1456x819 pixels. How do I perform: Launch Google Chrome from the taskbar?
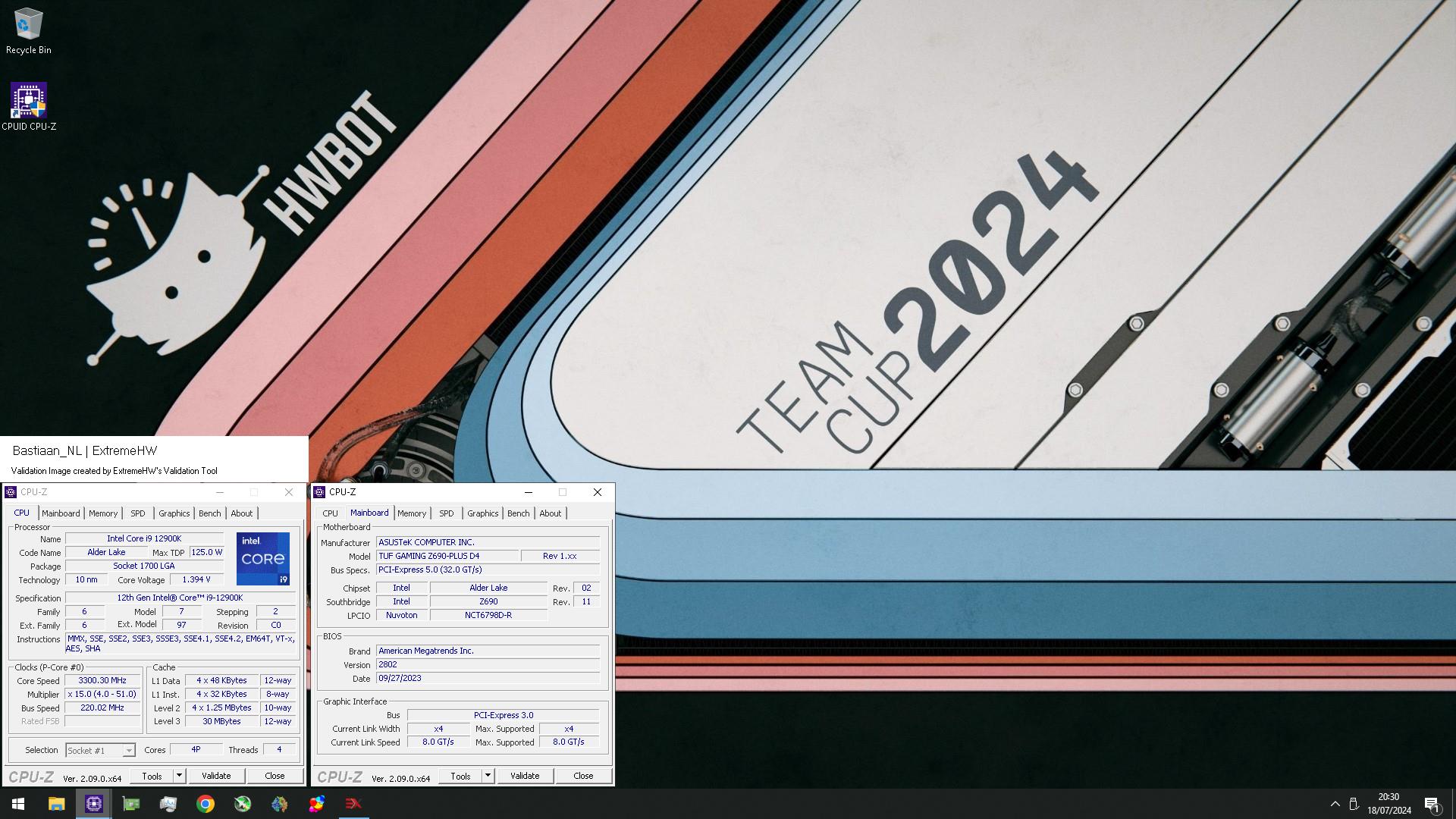(x=206, y=804)
